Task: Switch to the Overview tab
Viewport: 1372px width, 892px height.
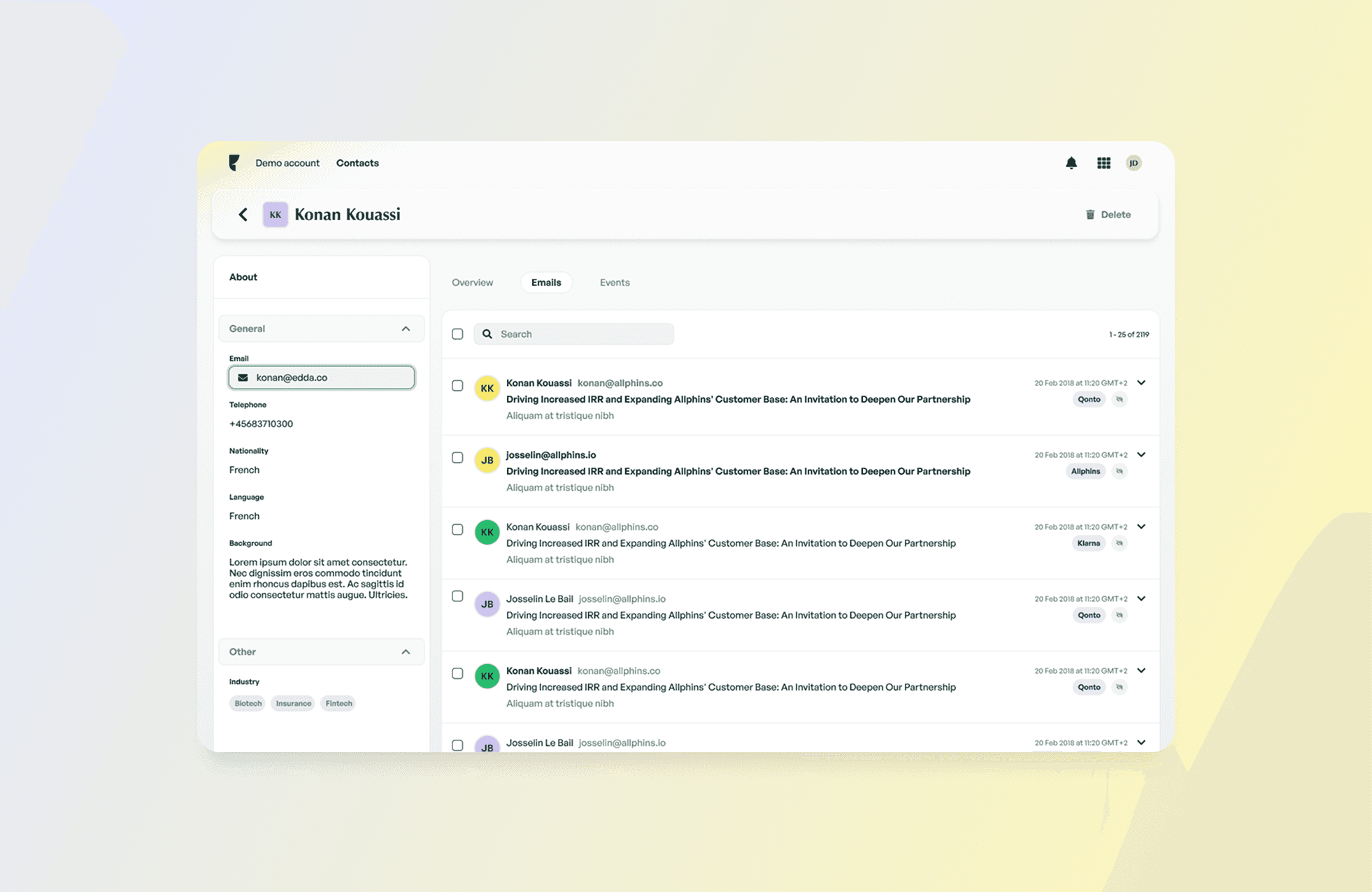Action: point(472,282)
